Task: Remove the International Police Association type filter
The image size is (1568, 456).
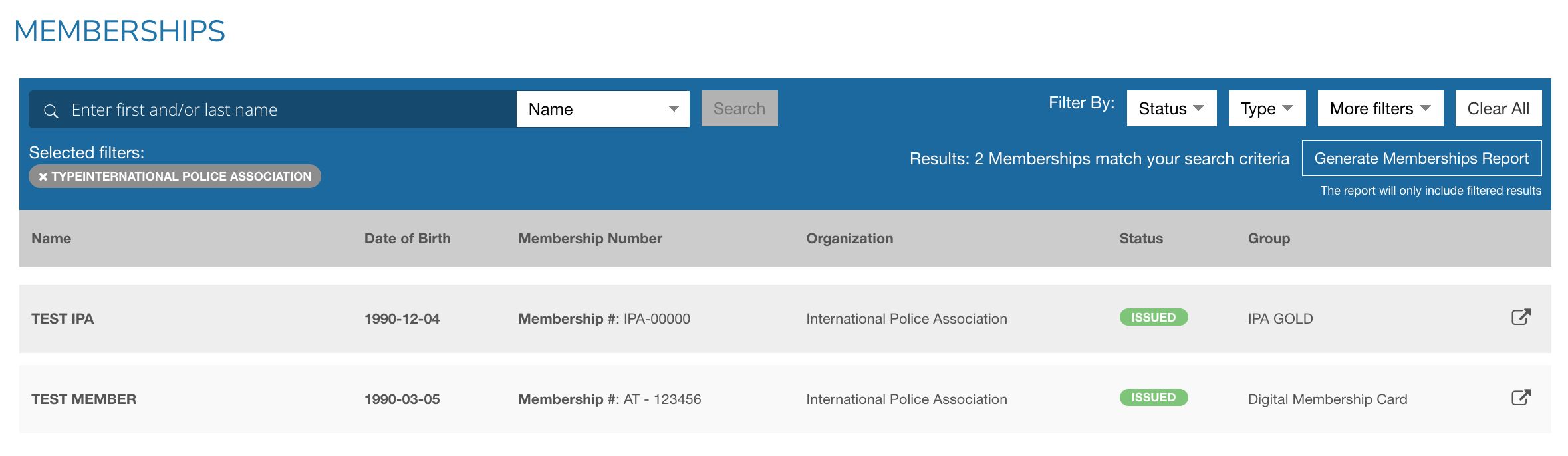Action: point(43,177)
